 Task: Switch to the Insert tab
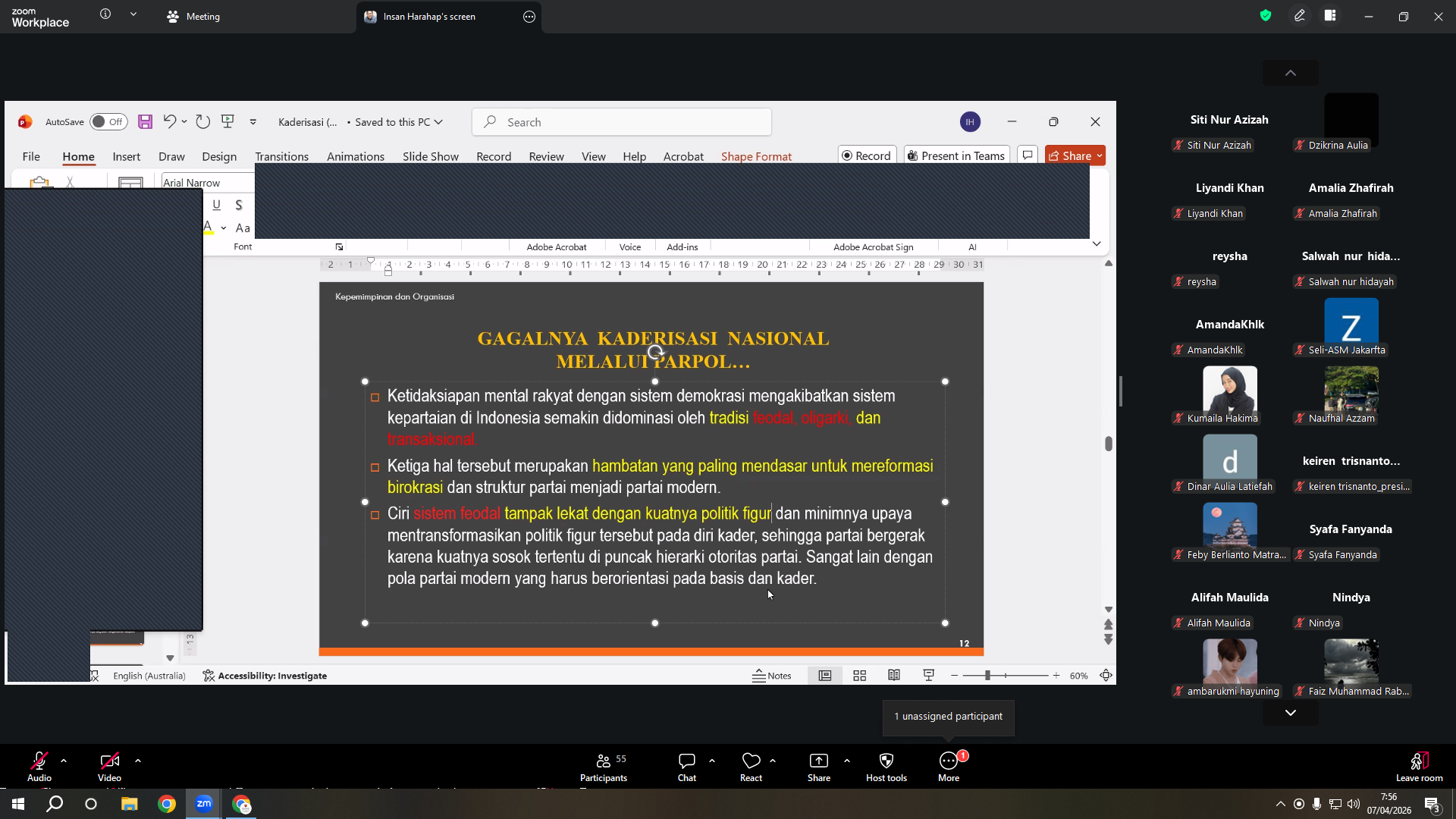click(x=127, y=156)
